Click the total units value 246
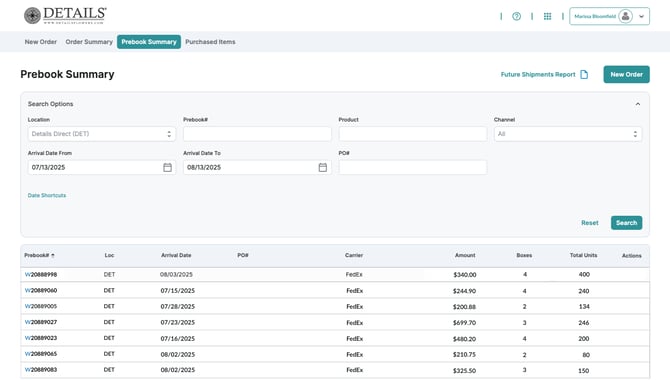 [584, 323]
